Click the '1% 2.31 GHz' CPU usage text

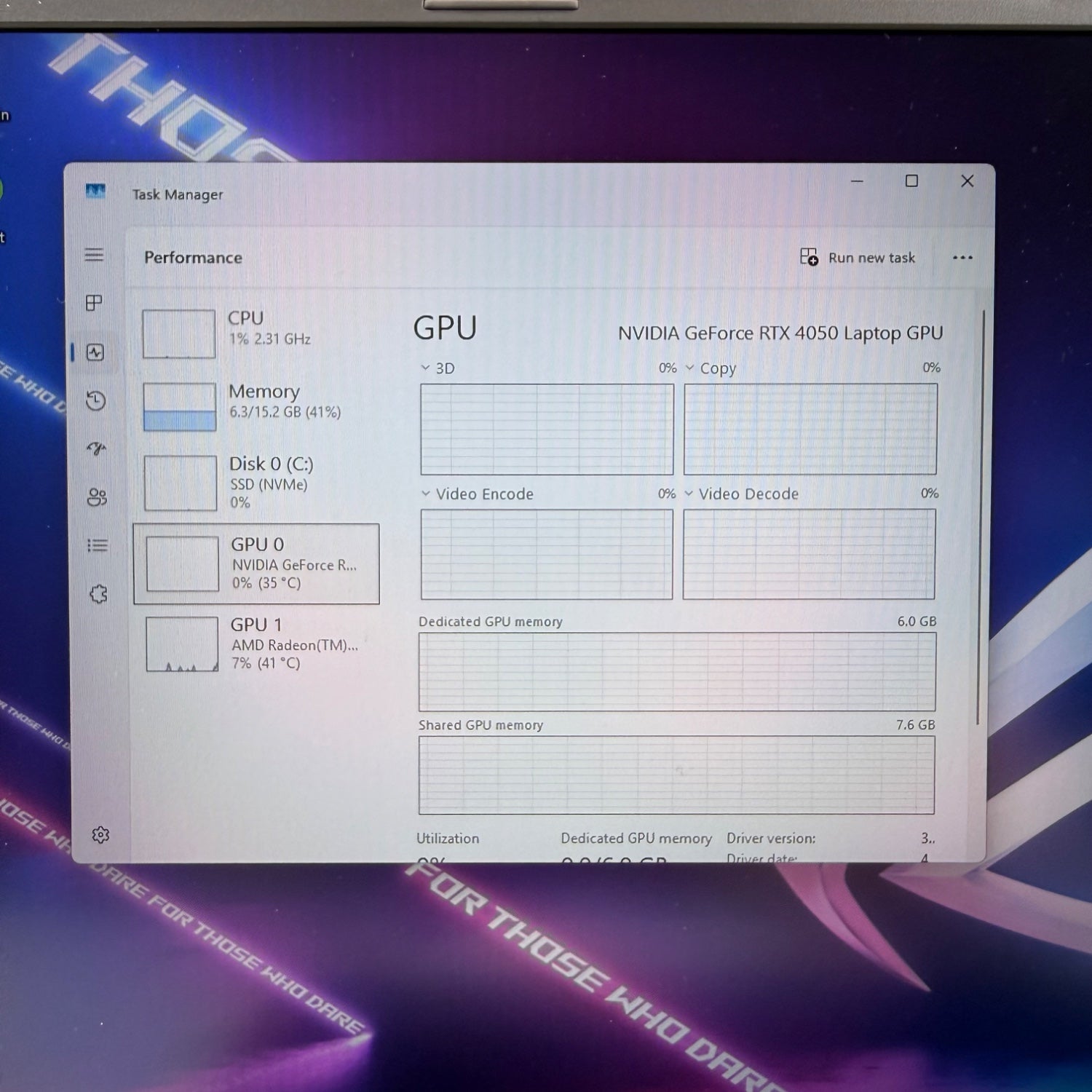tap(270, 339)
